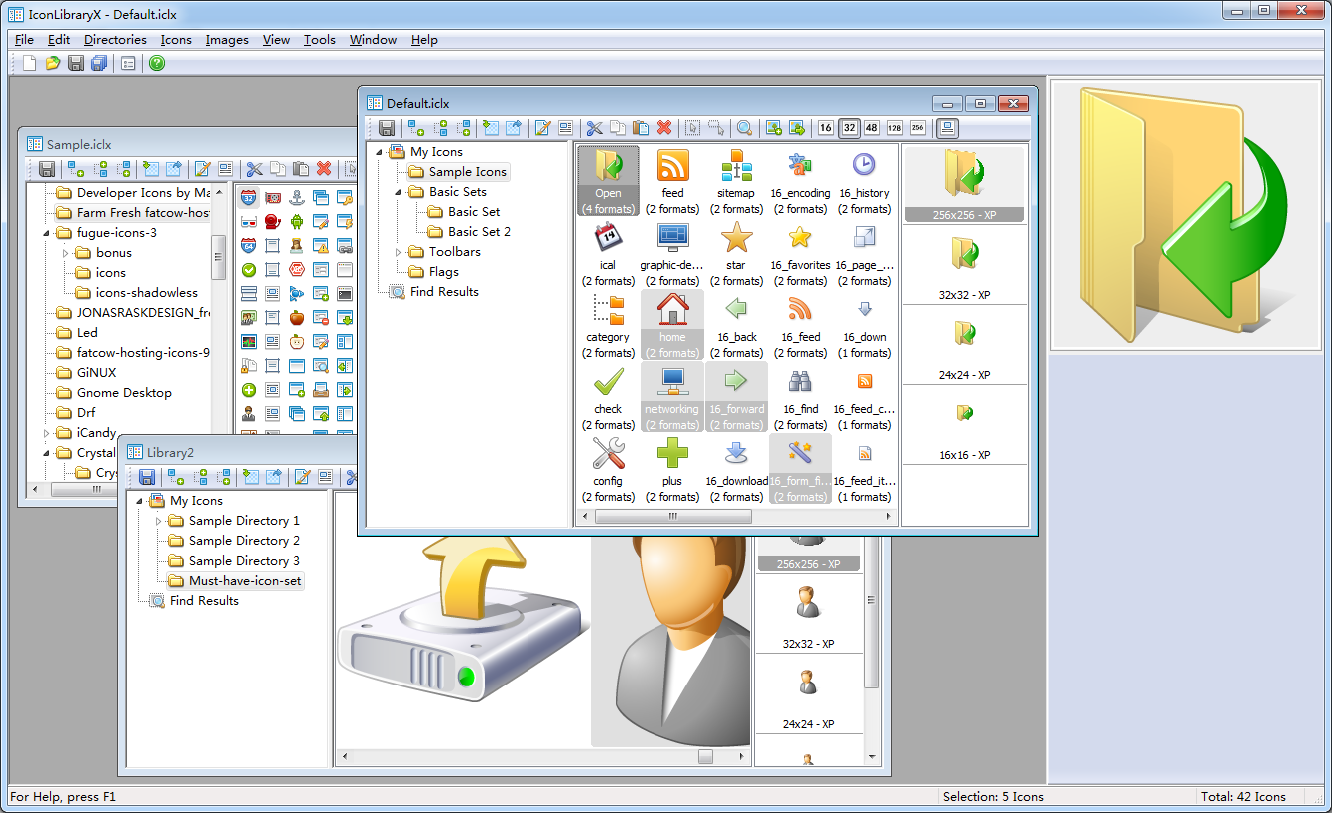Click the New library icon in main toolbar
Viewport: 1332px width, 813px height.
pyautogui.click(x=28, y=62)
